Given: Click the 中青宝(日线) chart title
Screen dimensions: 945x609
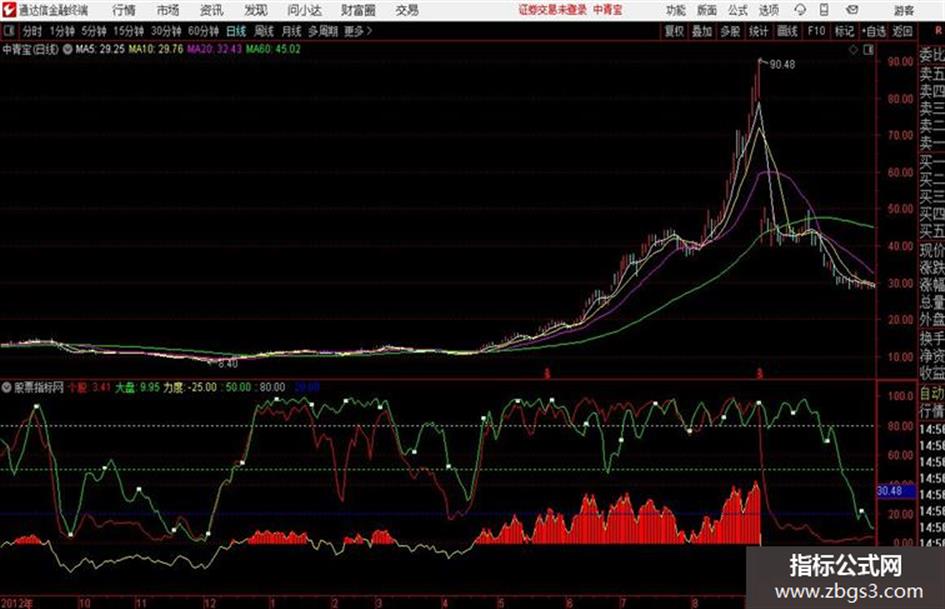Looking at the screenshot, I should pyautogui.click(x=30, y=49).
